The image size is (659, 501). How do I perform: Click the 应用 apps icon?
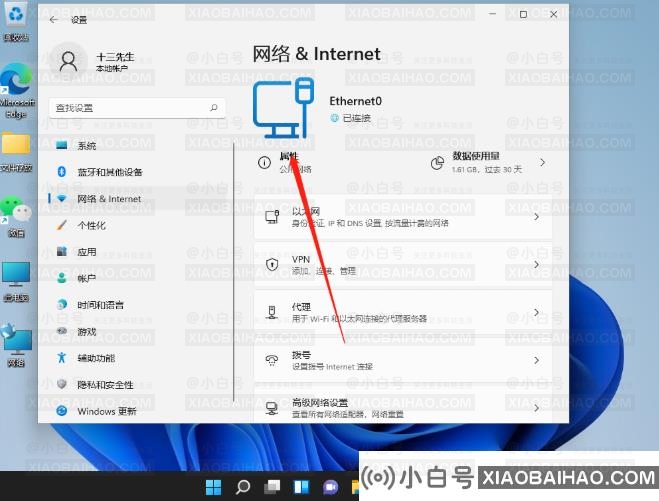tap(62, 251)
